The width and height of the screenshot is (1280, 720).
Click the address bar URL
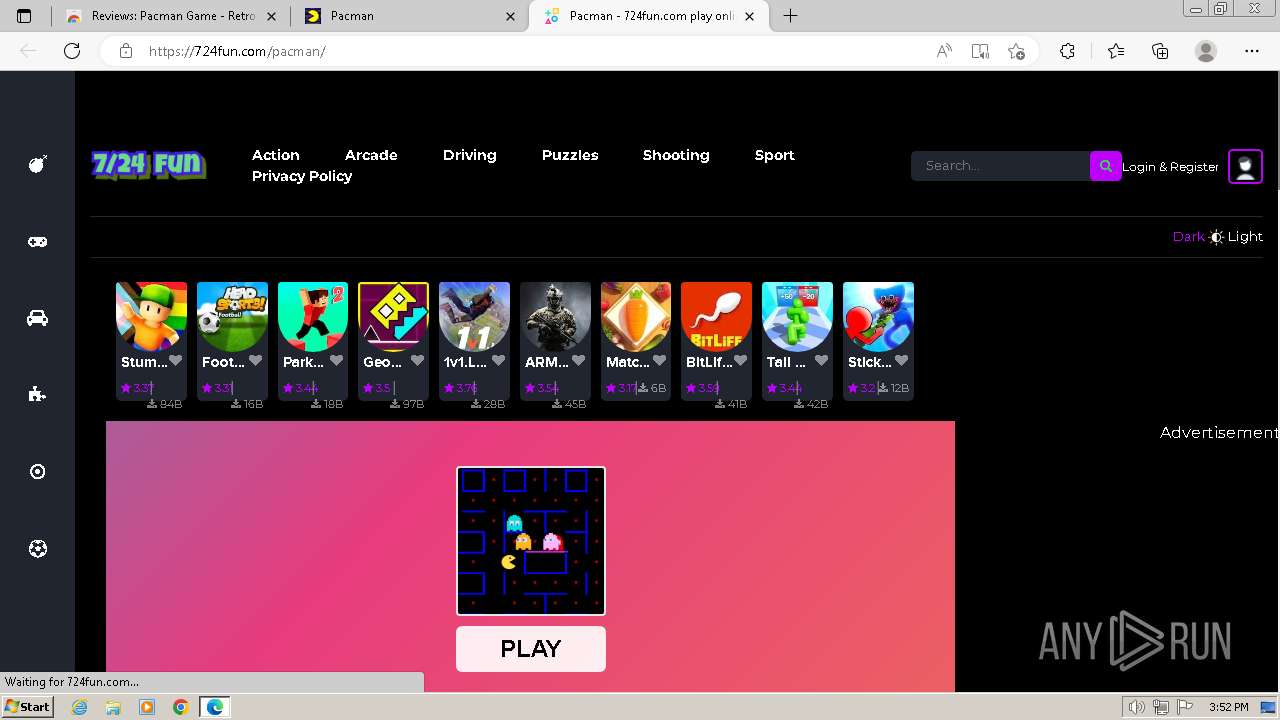point(237,51)
